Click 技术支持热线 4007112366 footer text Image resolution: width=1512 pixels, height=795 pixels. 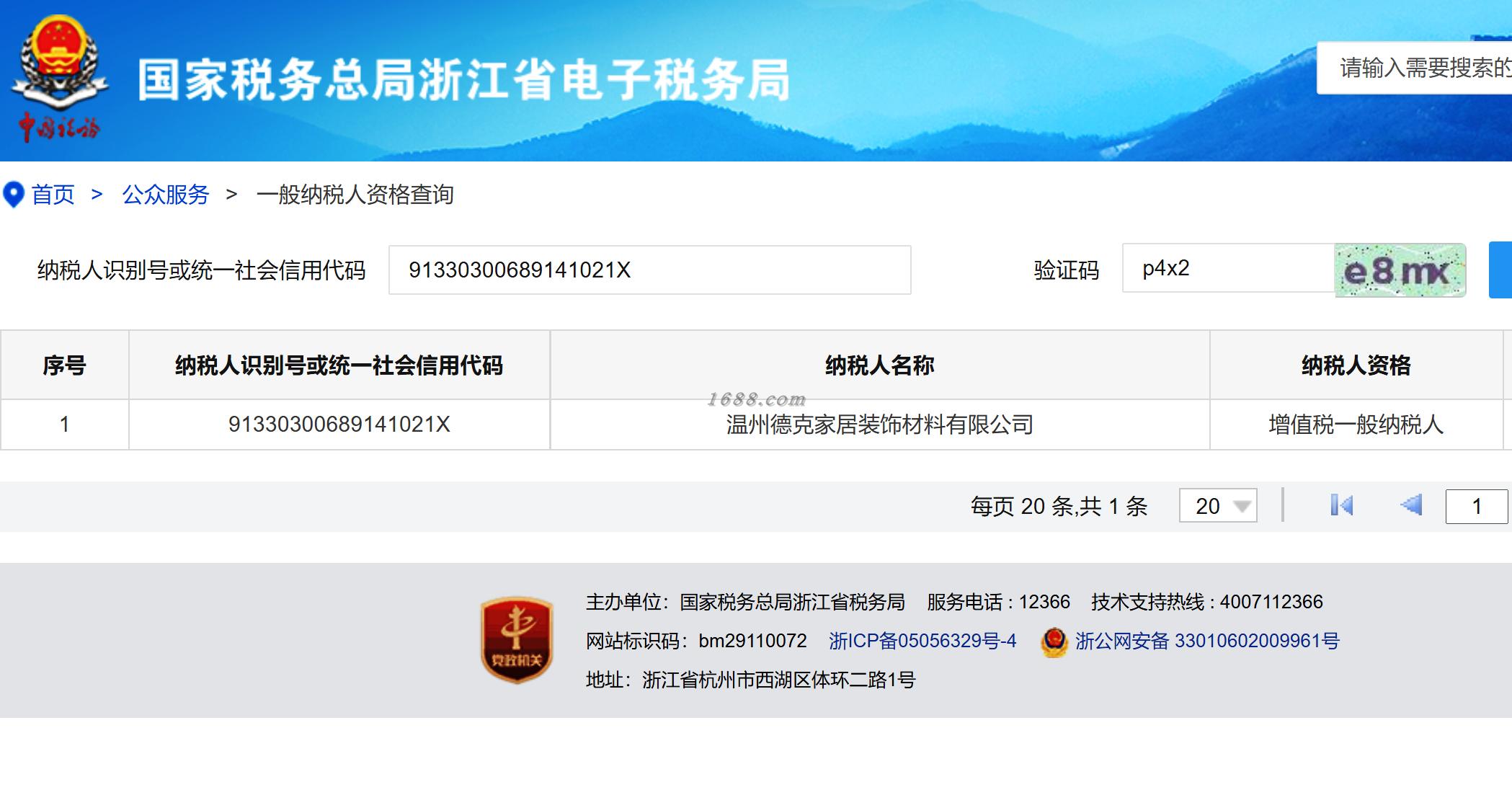click(1207, 602)
